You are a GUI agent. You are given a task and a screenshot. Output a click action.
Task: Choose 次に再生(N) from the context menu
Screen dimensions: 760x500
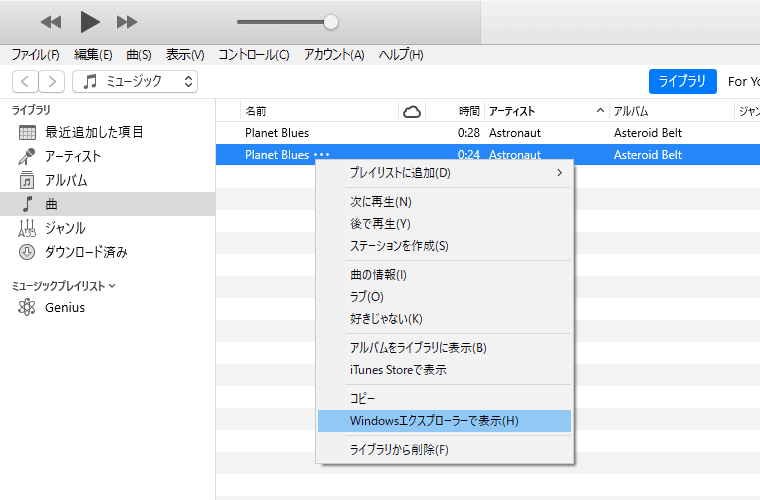coord(444,202)
